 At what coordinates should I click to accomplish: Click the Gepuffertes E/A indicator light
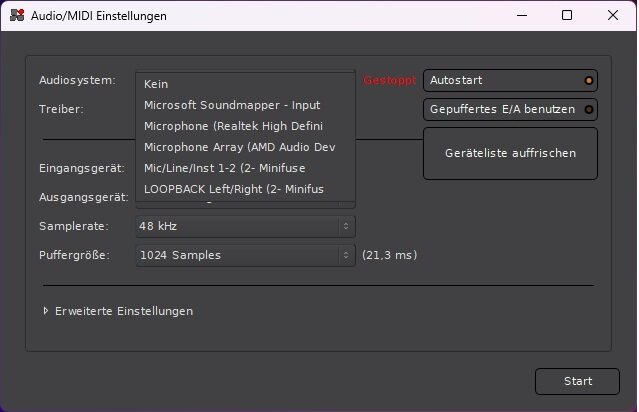588,109
